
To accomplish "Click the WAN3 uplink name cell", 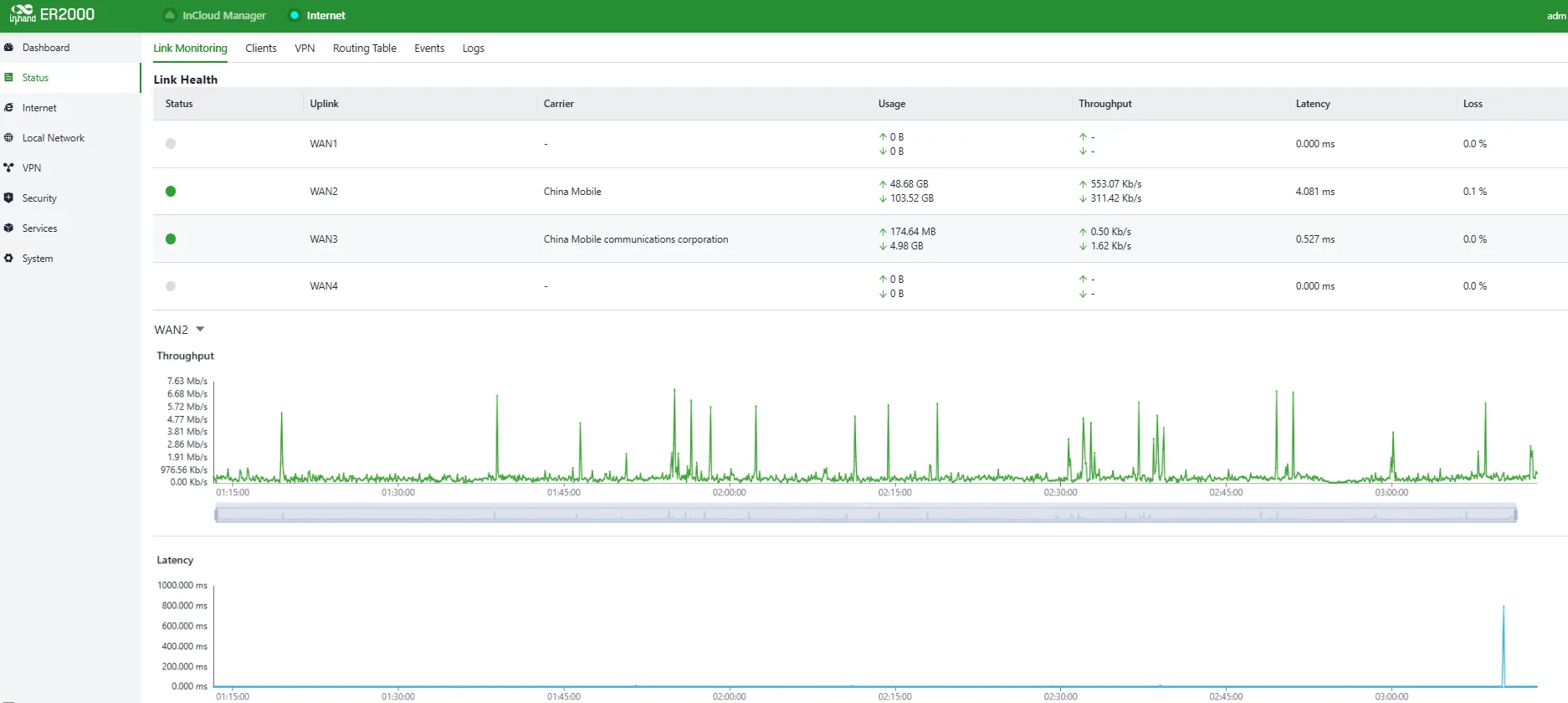I will click(x=324, y=239).
